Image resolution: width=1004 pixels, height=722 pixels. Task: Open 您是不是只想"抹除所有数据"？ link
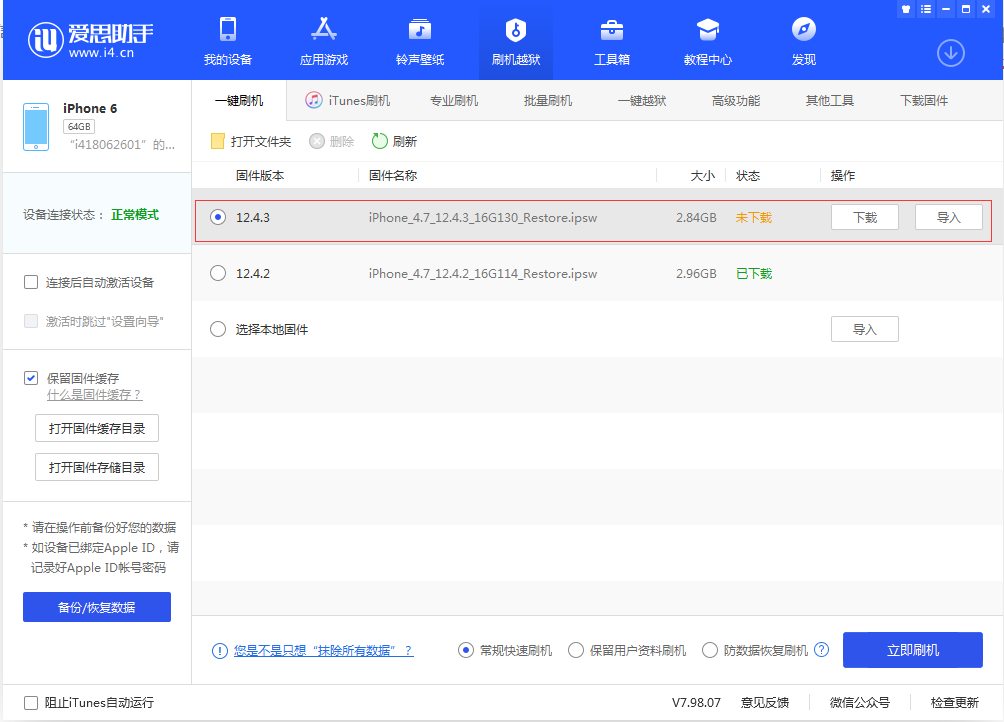[323, 651]
